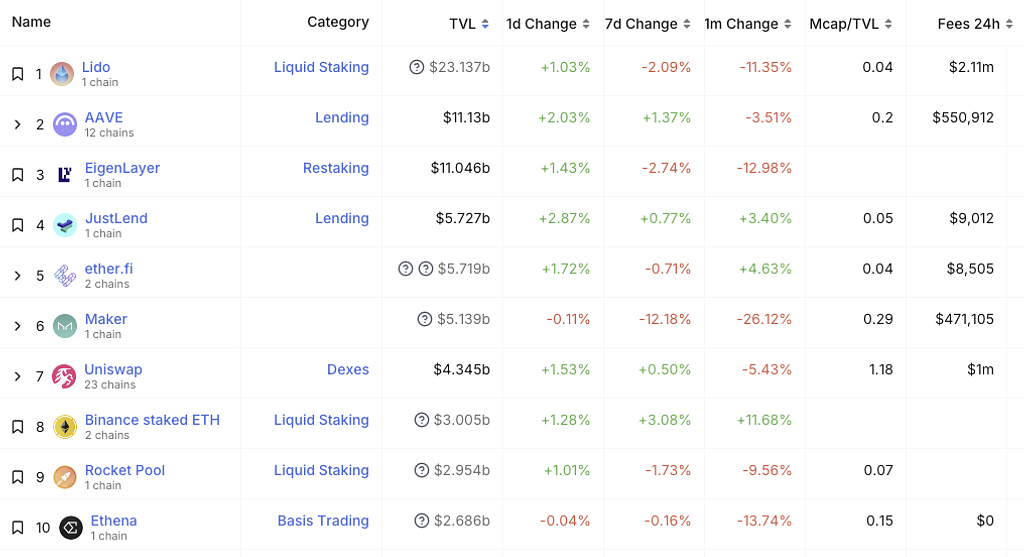Screen dimensions: 1024x557
Task: Click the Rocket Pool logo icon
Action: pos(65,477)
